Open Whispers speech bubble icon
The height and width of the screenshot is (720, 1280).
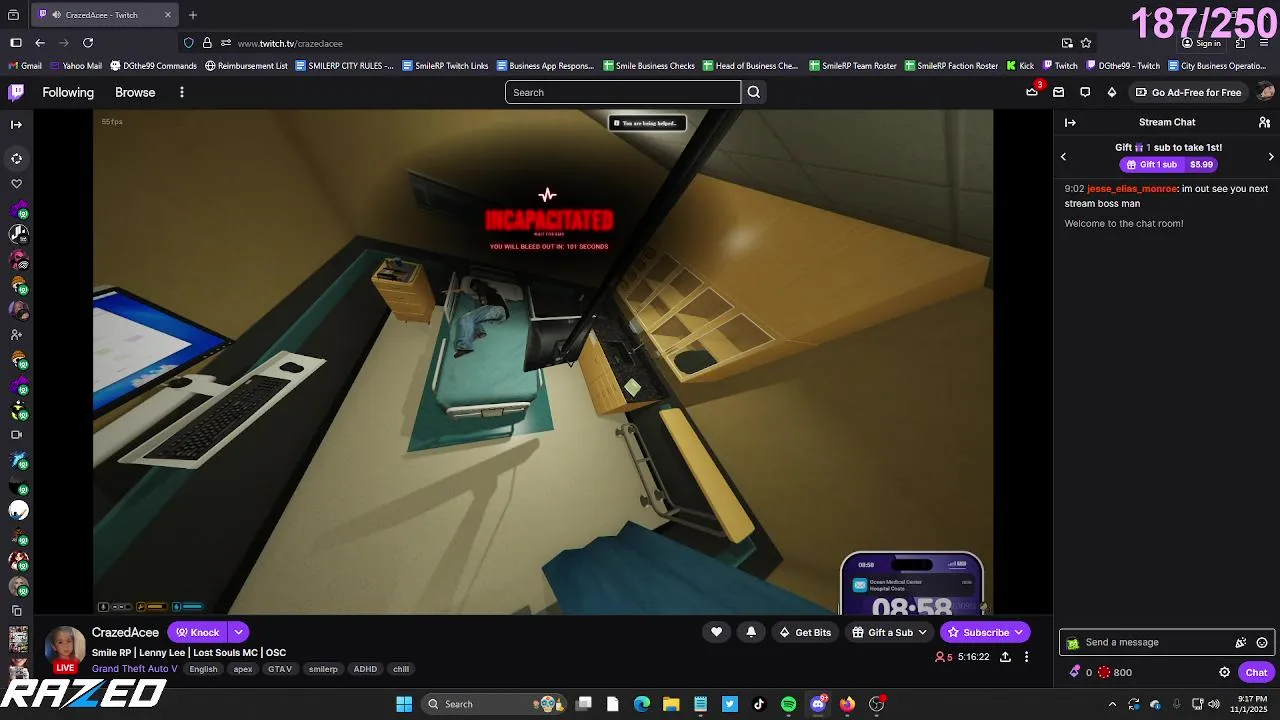click(1085, 92)
